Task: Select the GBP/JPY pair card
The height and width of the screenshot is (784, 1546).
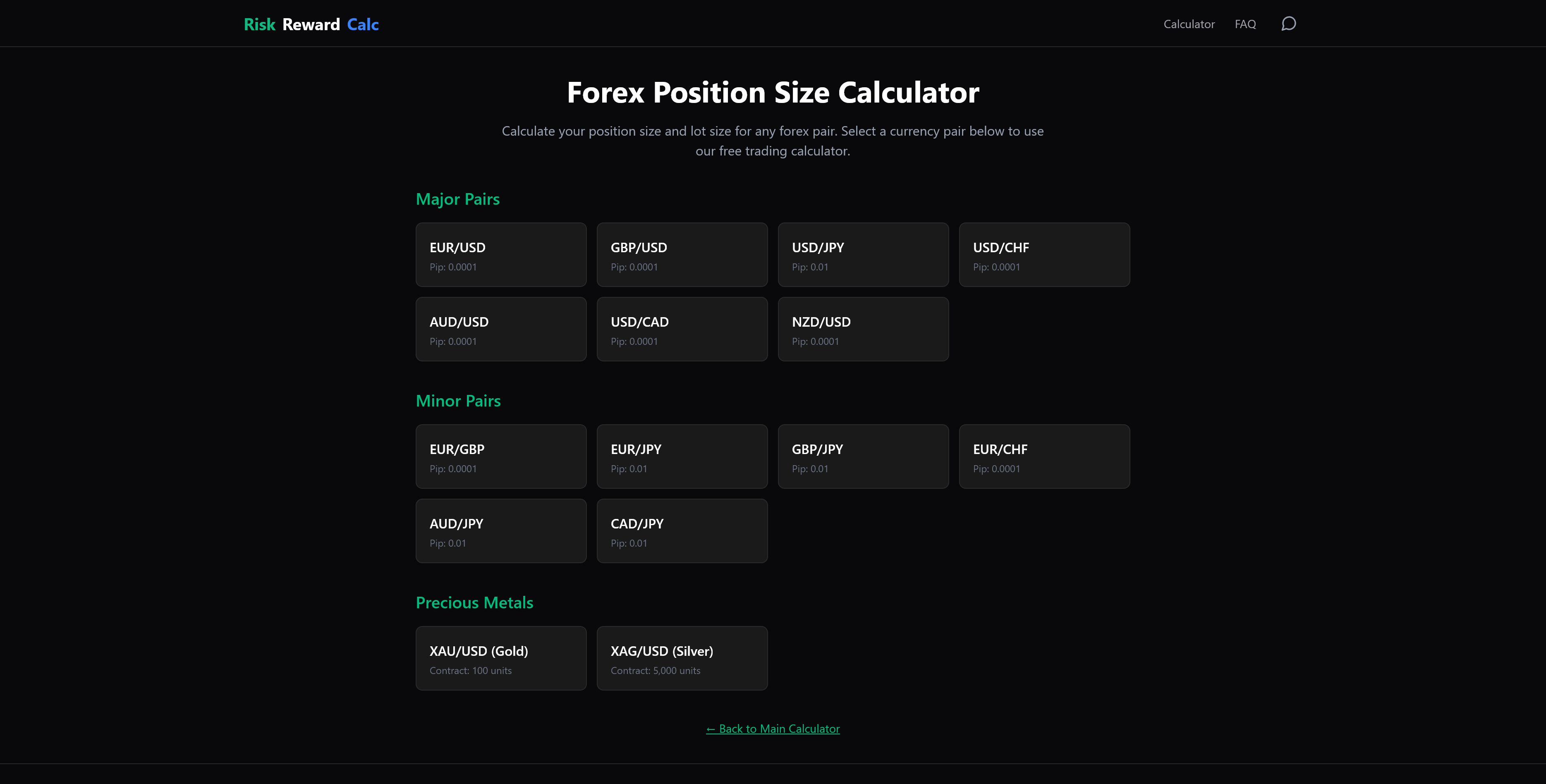Action: coord(863,456)
